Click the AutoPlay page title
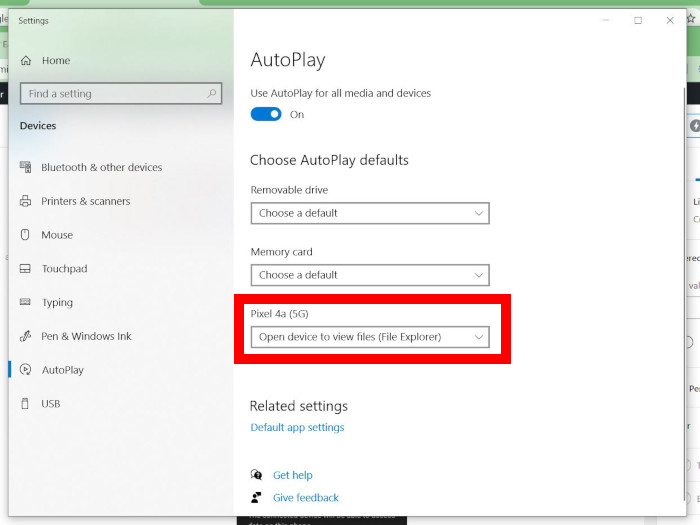Screen dimensions: 700x525 [x=288, y=60]
